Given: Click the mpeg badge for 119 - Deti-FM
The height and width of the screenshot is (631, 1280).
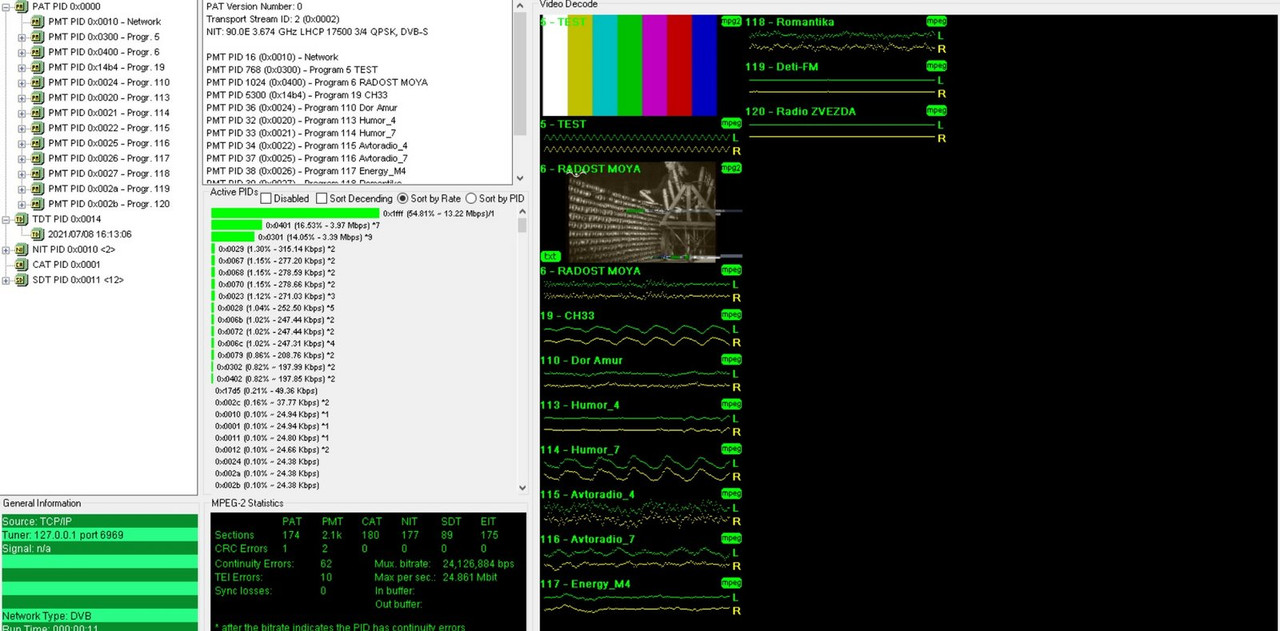Looking at the screenshot, I should click(x=936, y=66).
